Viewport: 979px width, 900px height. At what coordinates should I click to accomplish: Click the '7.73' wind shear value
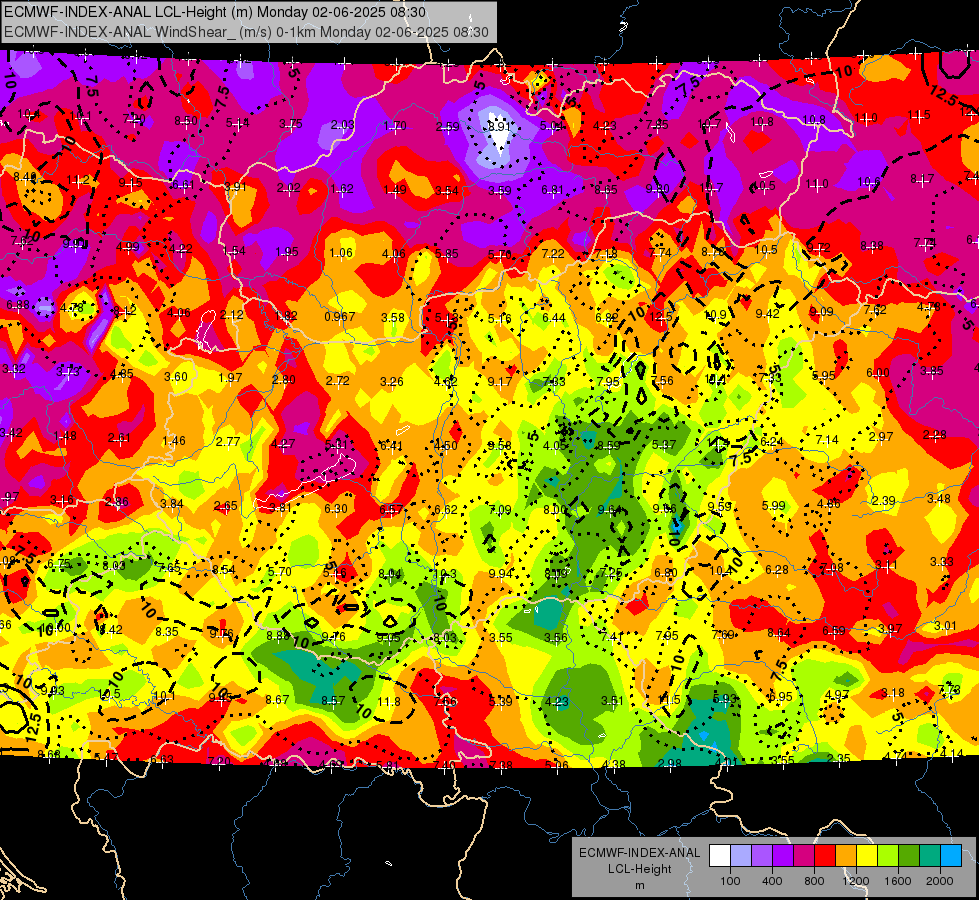pos(949,690)
